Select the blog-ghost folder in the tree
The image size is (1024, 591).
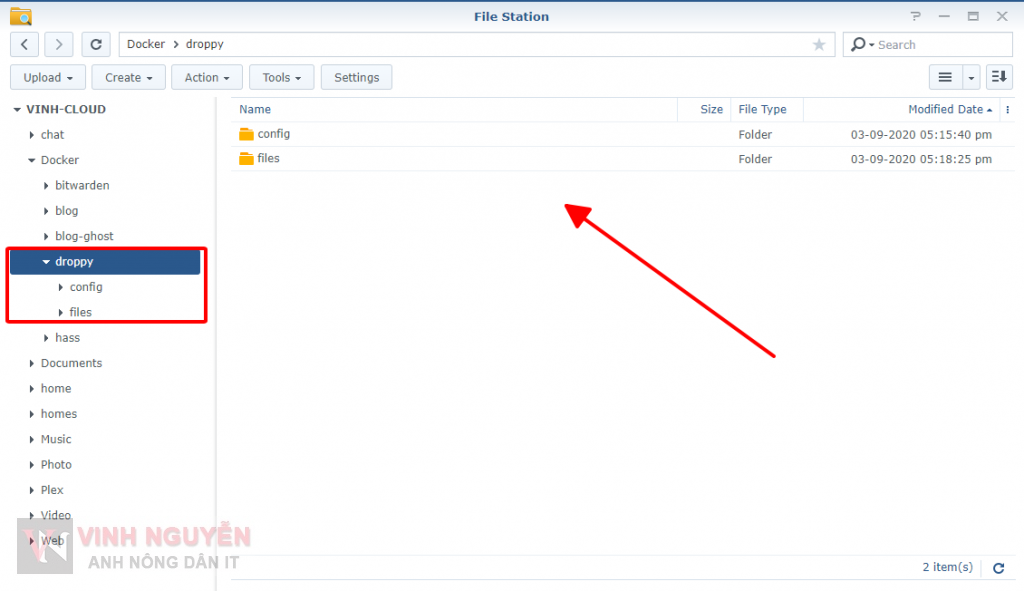point(84,236)
